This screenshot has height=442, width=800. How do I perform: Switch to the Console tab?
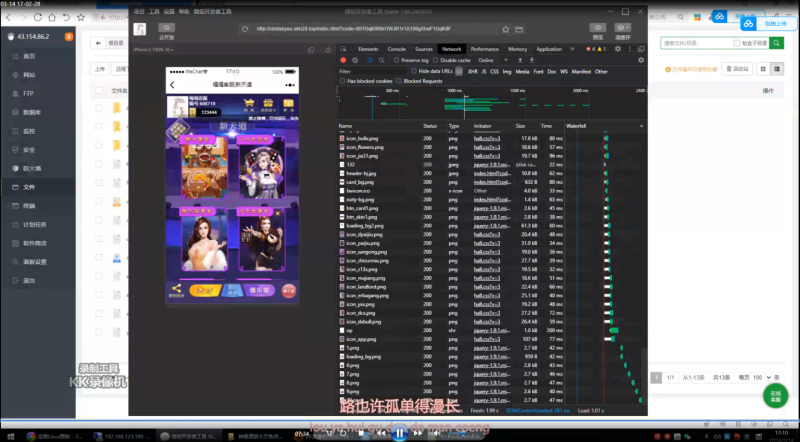click(396, 49)
